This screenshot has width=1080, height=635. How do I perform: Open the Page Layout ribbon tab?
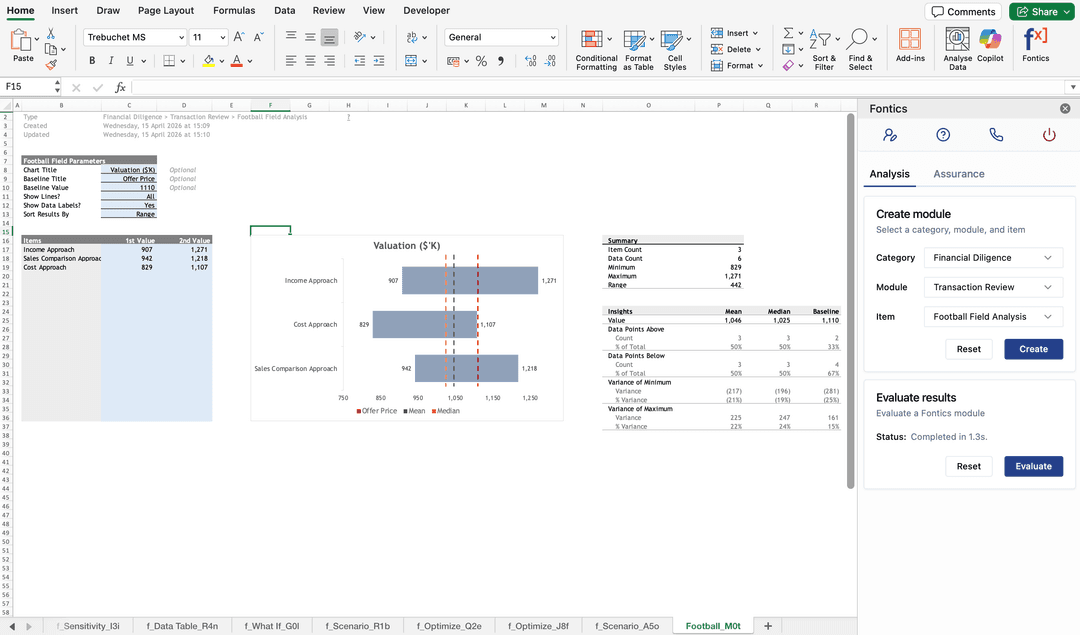click(166, 10)
